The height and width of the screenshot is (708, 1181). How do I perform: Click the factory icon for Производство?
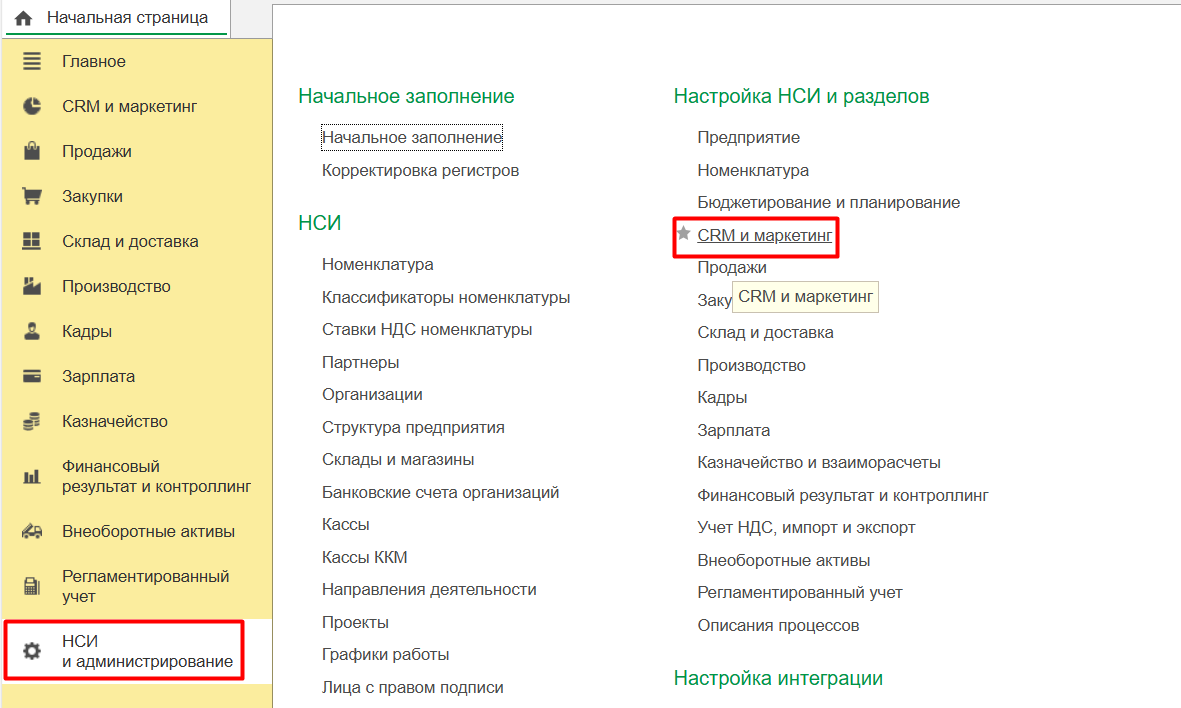click(32, 286)
